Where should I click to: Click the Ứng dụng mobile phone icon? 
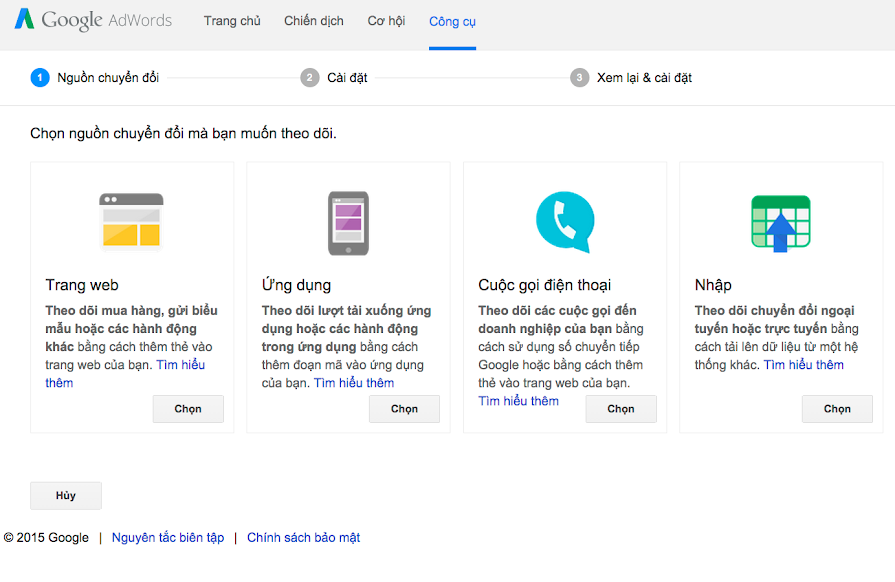click(x=348, y=222)
